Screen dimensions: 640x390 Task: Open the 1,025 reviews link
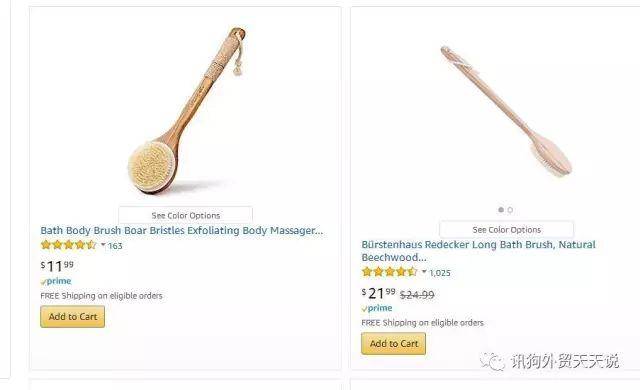440,273
